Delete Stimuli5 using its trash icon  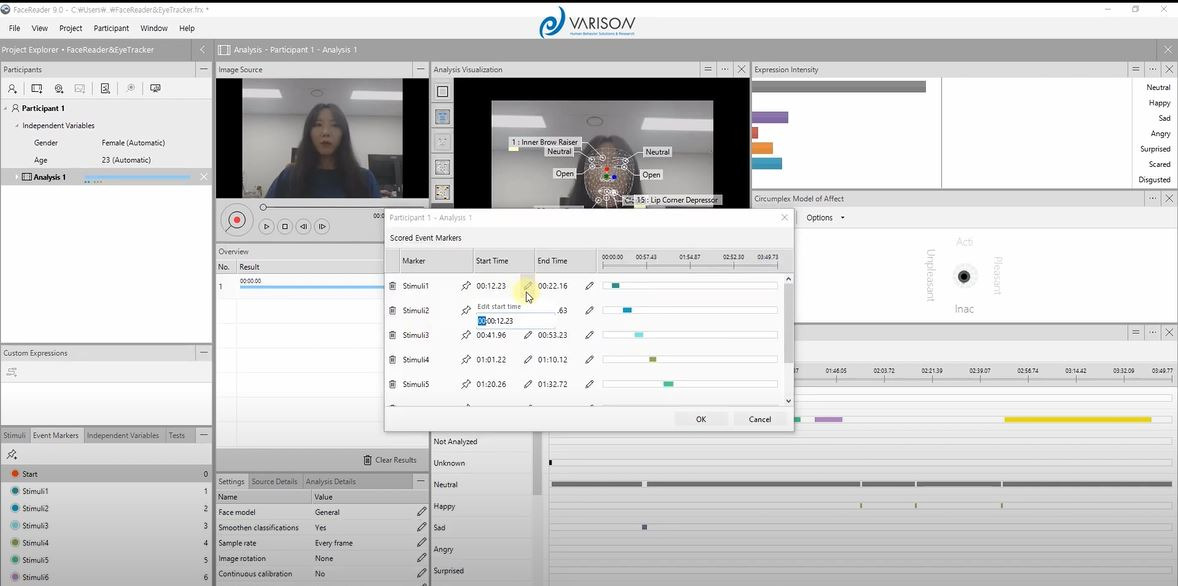click(391, 383)
